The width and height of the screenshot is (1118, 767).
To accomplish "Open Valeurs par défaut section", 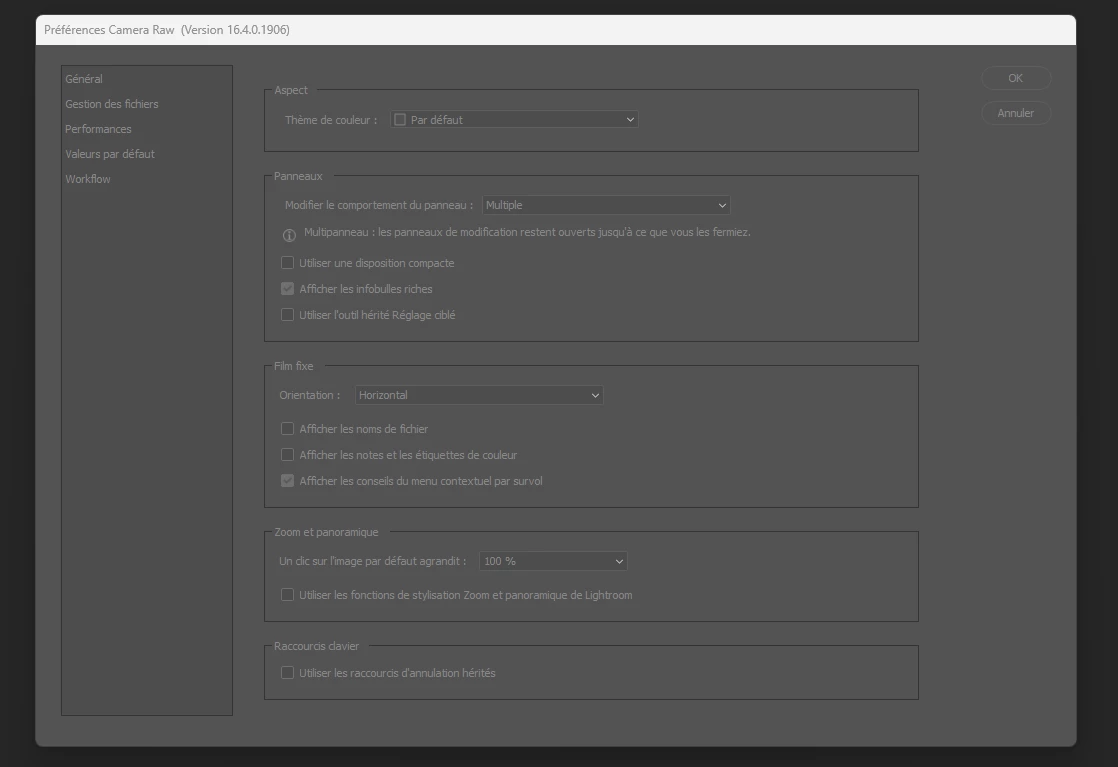I will point(110,154).
